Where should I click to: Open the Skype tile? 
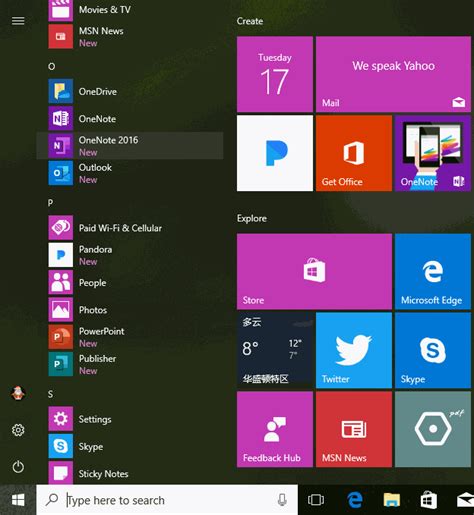point(433,350)
